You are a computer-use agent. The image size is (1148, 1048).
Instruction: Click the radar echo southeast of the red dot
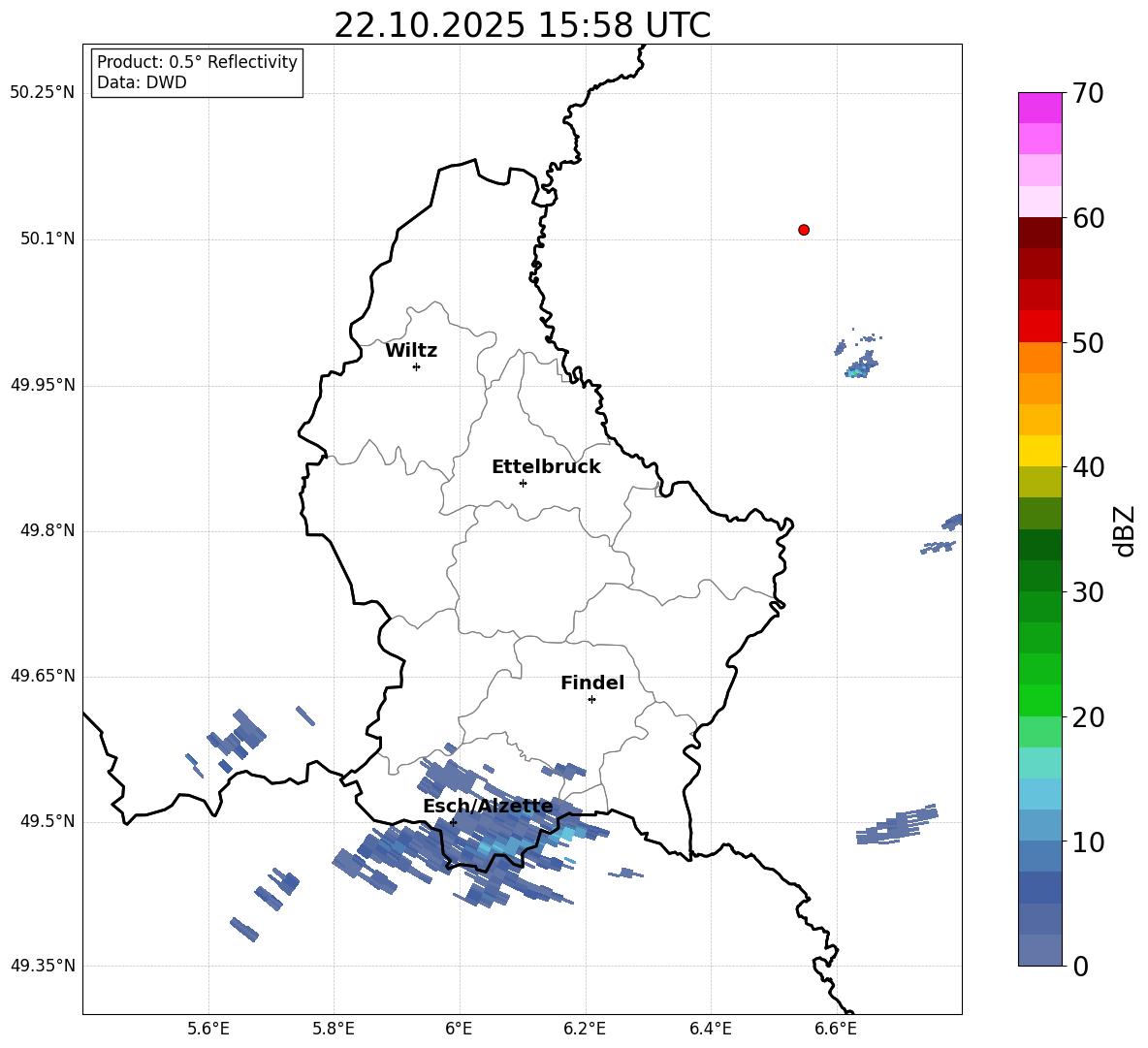(x=860, y=364)
